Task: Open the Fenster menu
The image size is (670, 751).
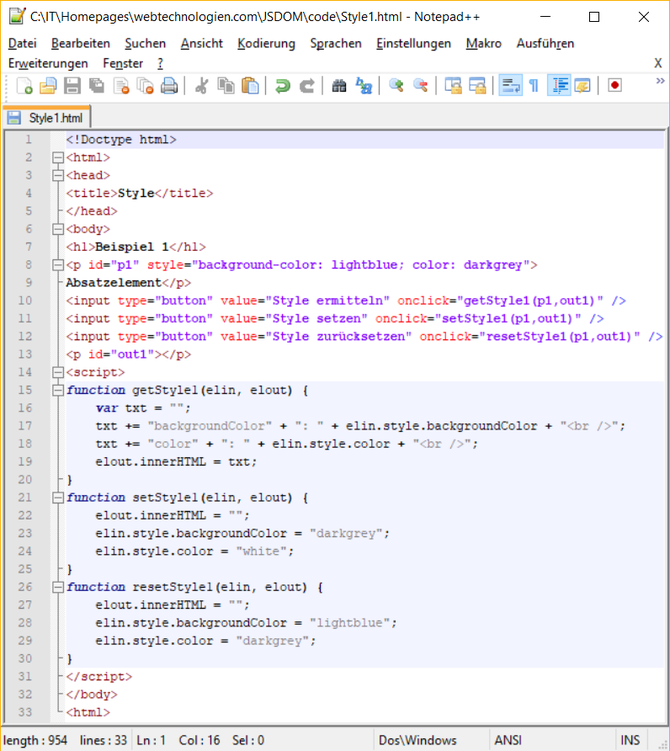Action: tap(123, 63)
